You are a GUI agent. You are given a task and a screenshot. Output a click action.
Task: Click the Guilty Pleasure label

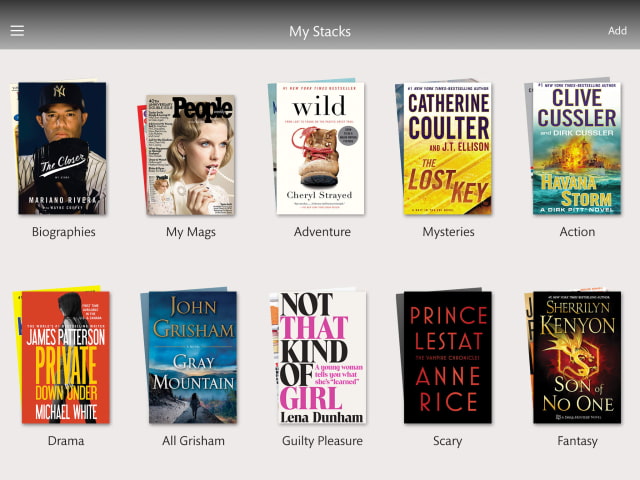pyautogui.click(x=322, y=441)
